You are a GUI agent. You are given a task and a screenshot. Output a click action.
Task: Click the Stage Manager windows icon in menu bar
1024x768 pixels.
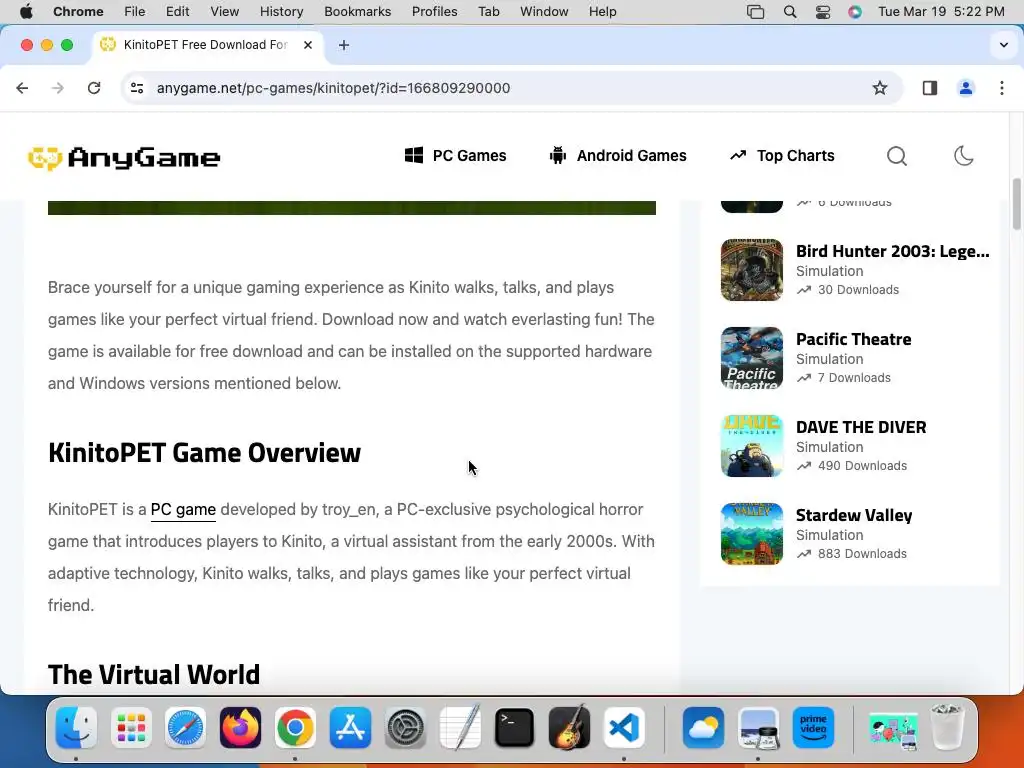click(756, 11)
